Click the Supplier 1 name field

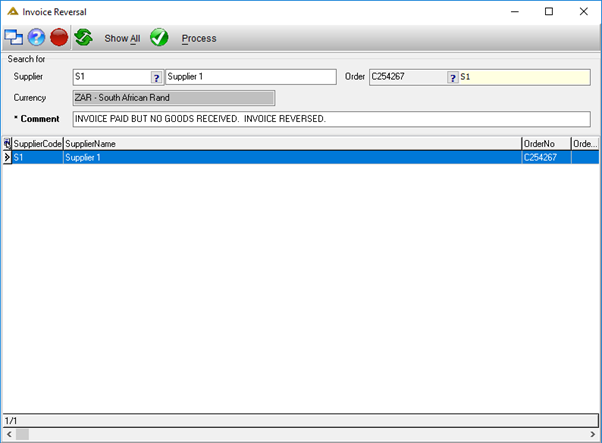pyautogui.click(x=251, y=77)
